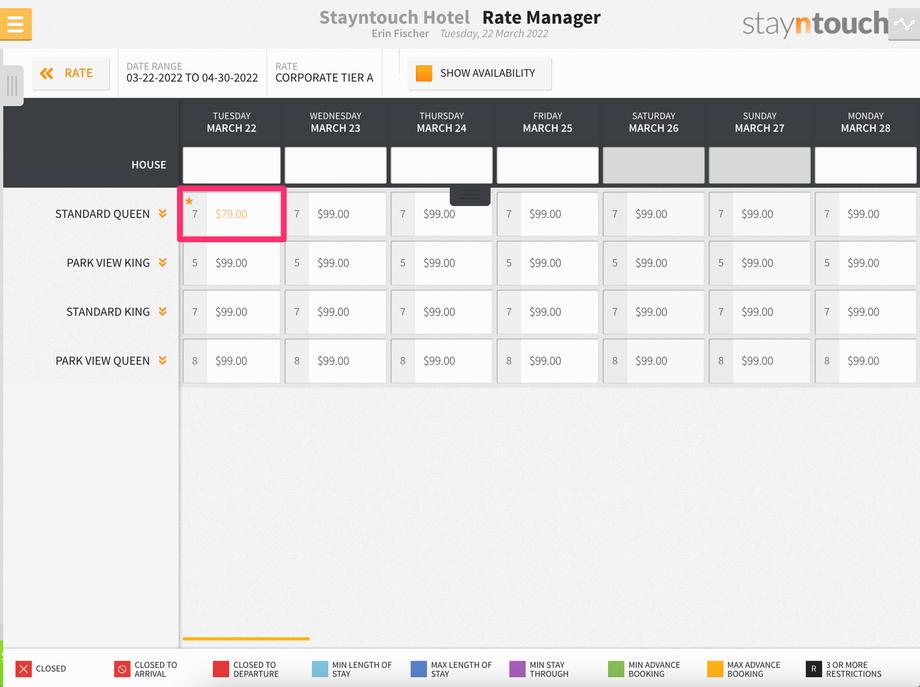Click the Saturday March 26 column header
920x687 pixels.
654,122
